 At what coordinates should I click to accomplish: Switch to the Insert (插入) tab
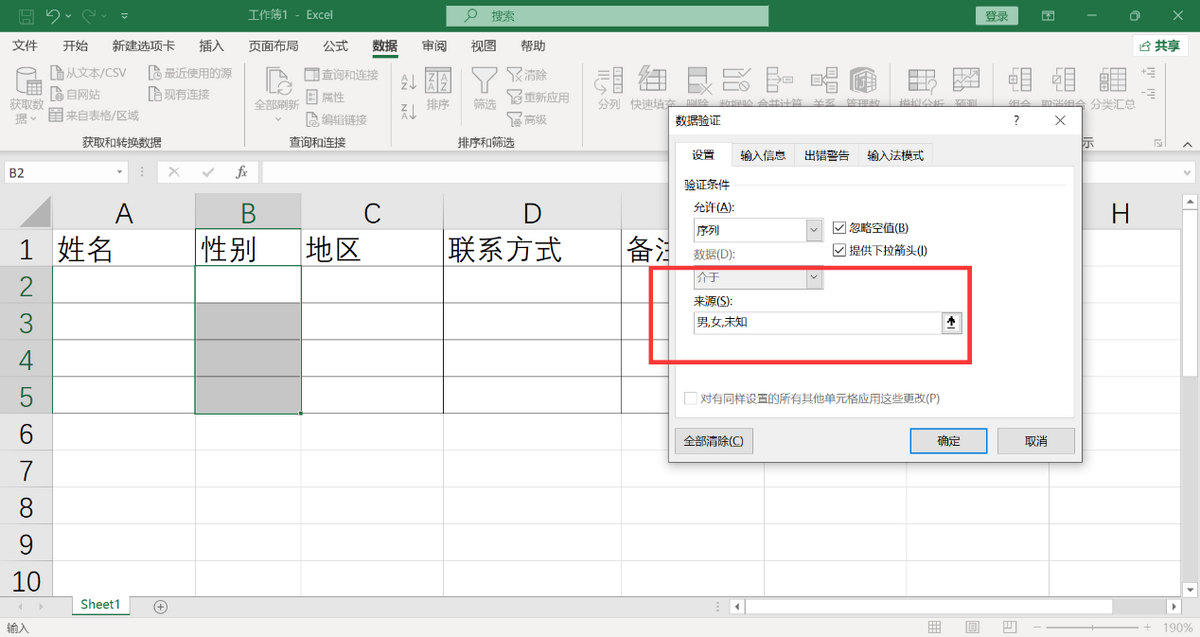point(212,46)
